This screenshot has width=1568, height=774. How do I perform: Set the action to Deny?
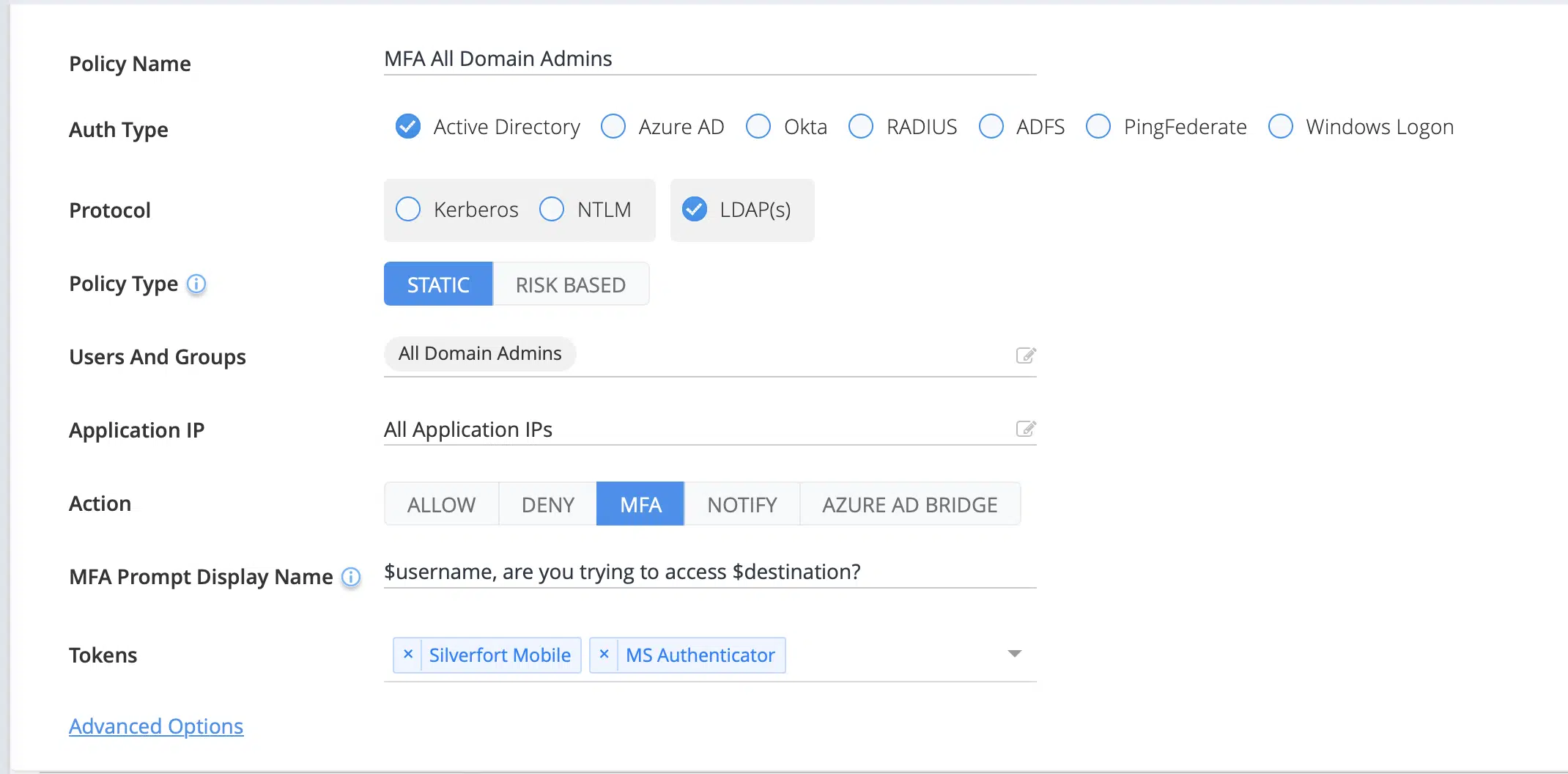(x=547, y=504)
